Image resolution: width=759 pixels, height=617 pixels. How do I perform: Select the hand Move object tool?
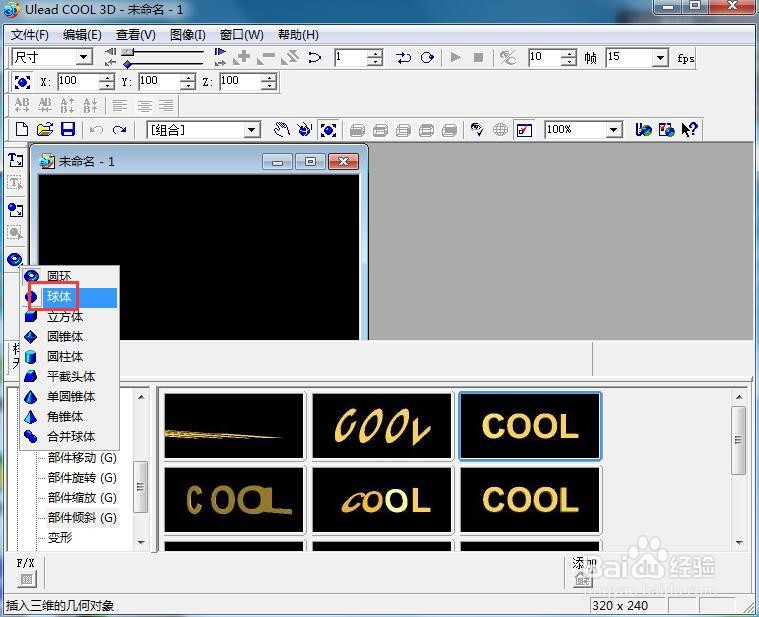[x=281, y=130]
